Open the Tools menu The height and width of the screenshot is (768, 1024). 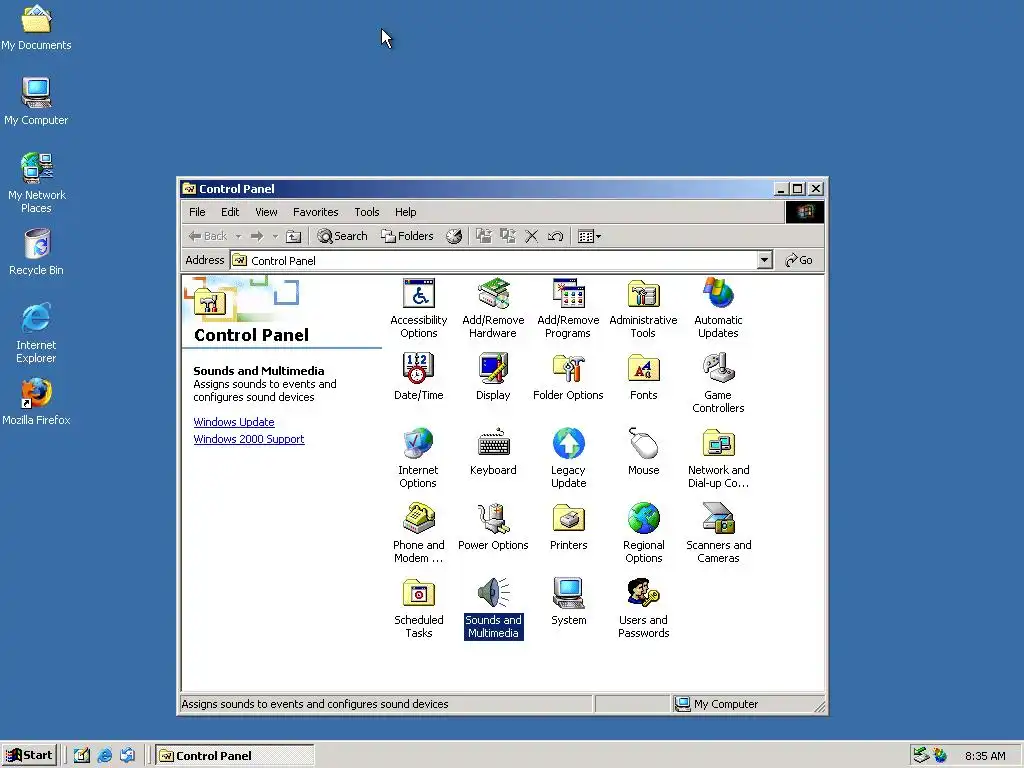click(366, 212)
